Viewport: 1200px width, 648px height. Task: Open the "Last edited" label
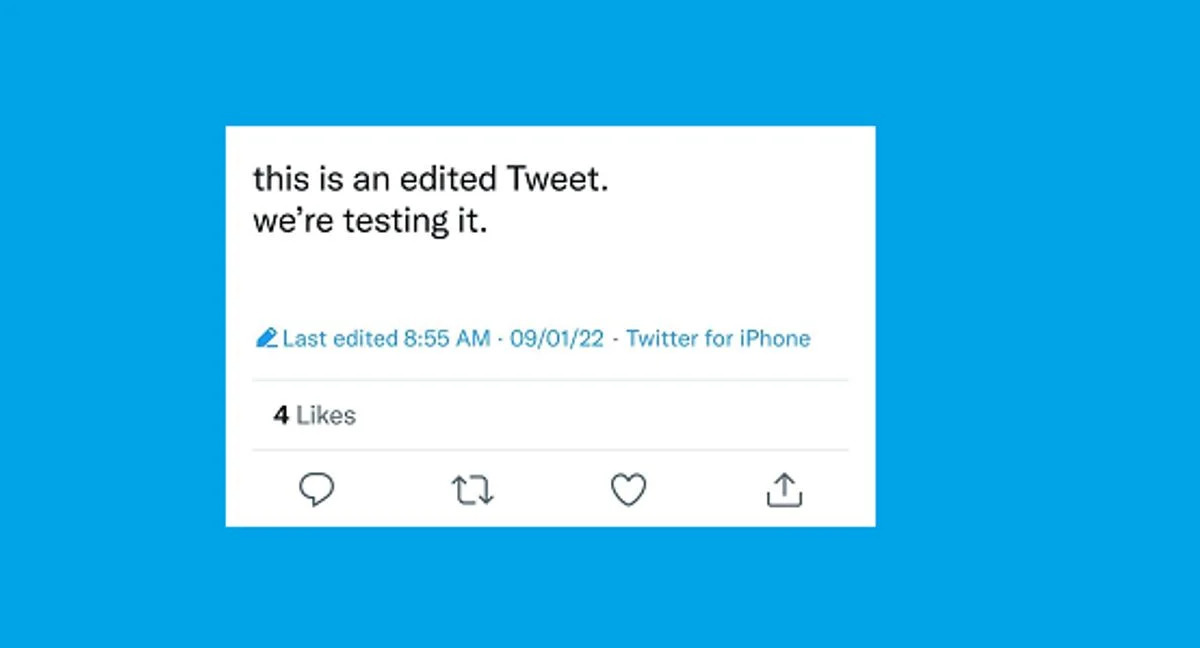(x=340, y=339)
